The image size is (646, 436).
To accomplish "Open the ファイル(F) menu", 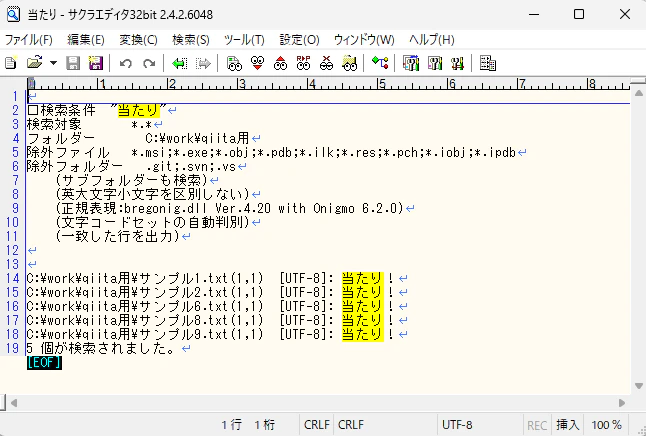I will 29,40.
